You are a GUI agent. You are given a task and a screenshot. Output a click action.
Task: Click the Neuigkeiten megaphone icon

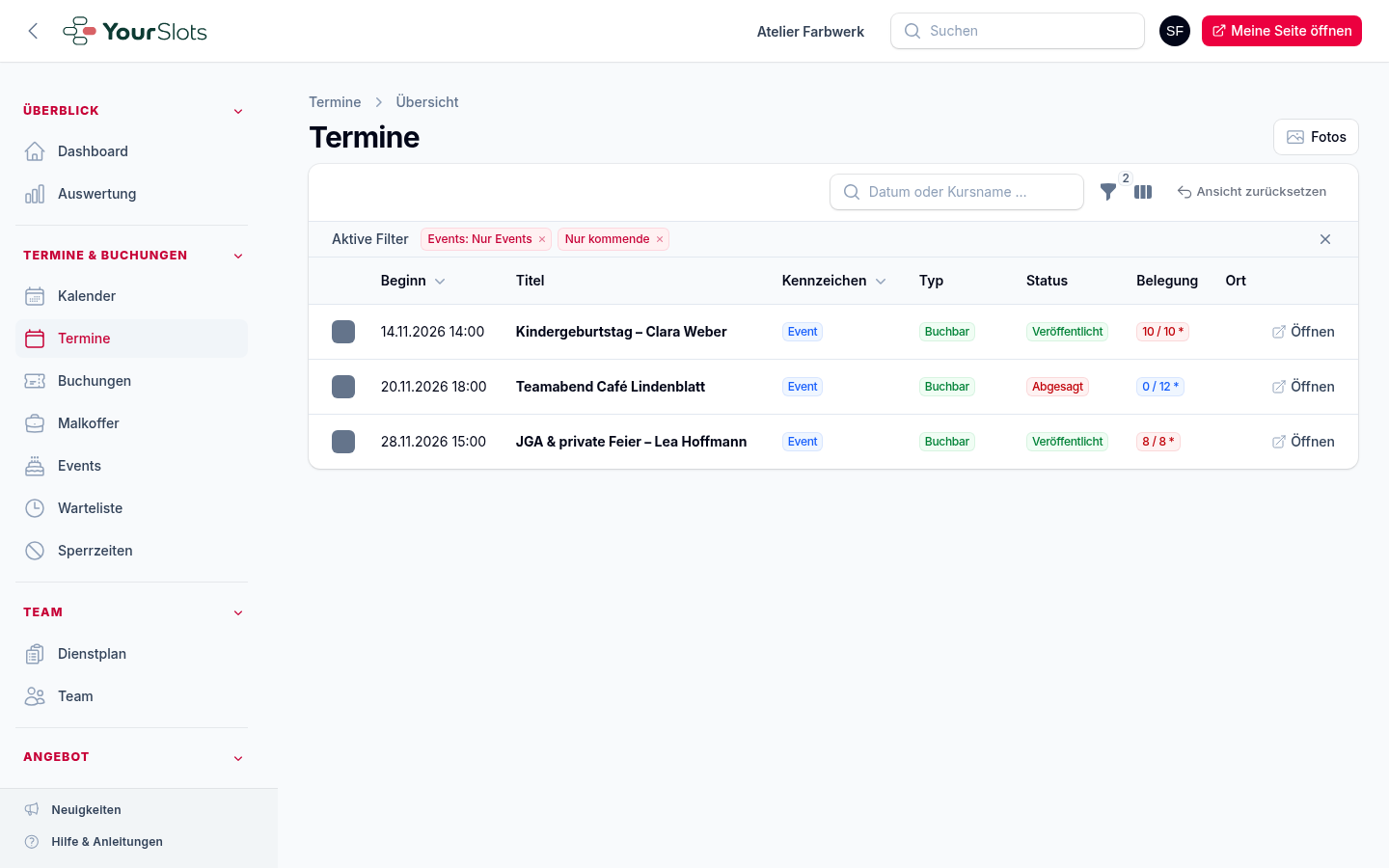pos(32,809)
